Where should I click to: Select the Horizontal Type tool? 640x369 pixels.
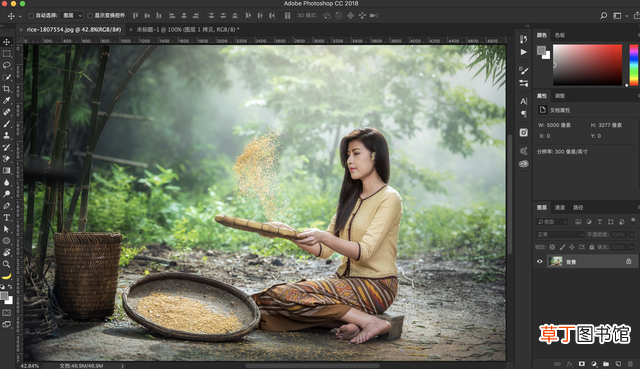tap(7, 218)
